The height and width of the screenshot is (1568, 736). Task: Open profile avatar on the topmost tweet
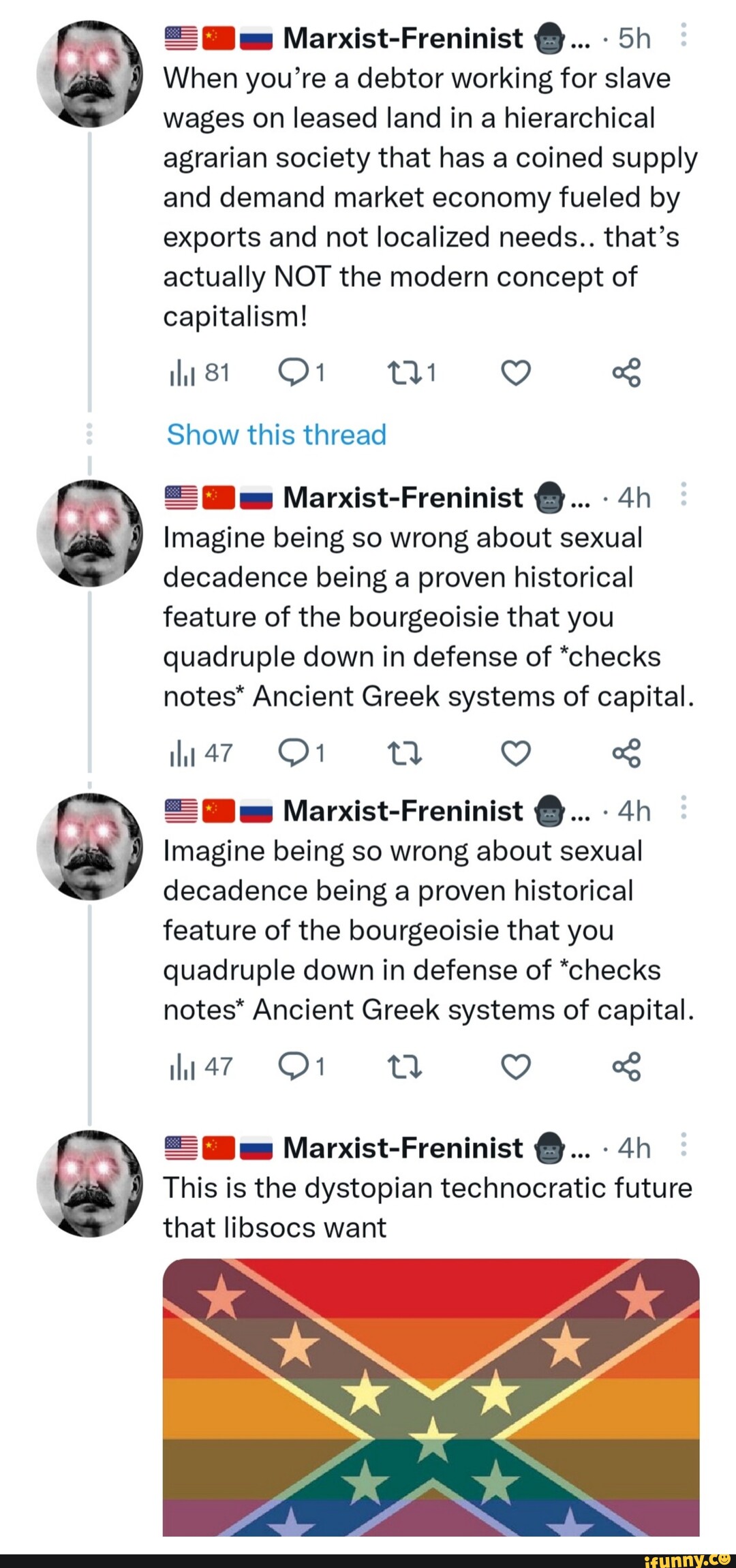(89, 74)
